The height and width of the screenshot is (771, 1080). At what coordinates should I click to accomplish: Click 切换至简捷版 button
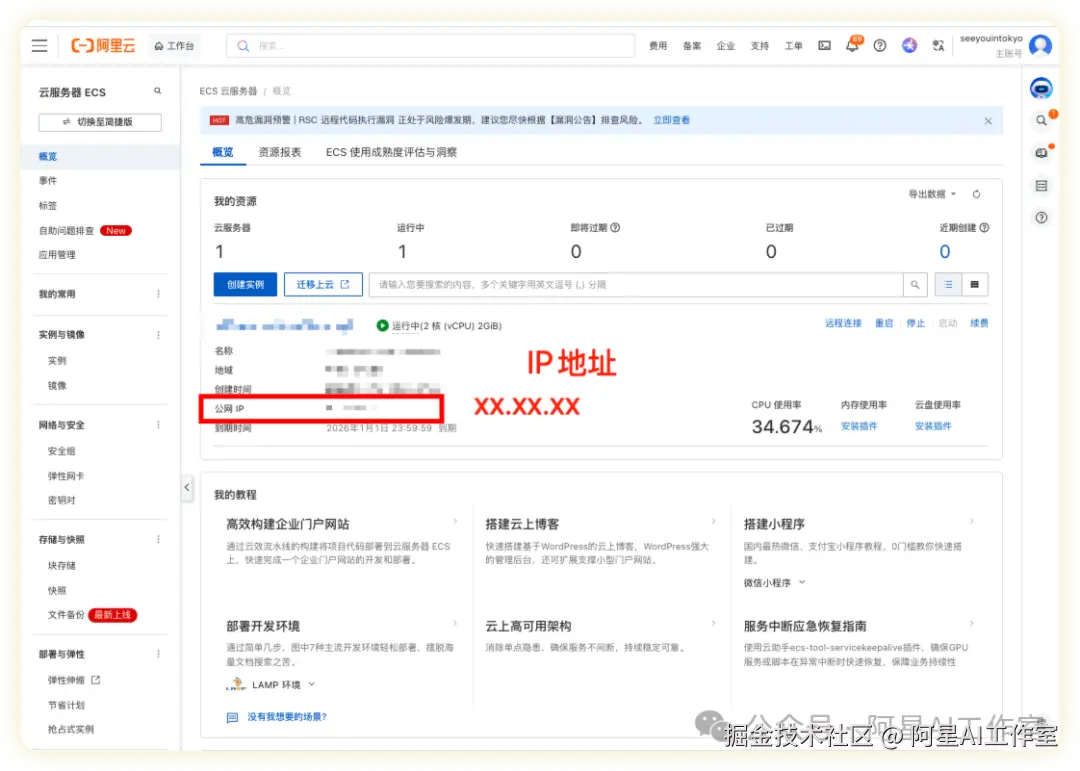pyautogui.click(x=100, y=122)
